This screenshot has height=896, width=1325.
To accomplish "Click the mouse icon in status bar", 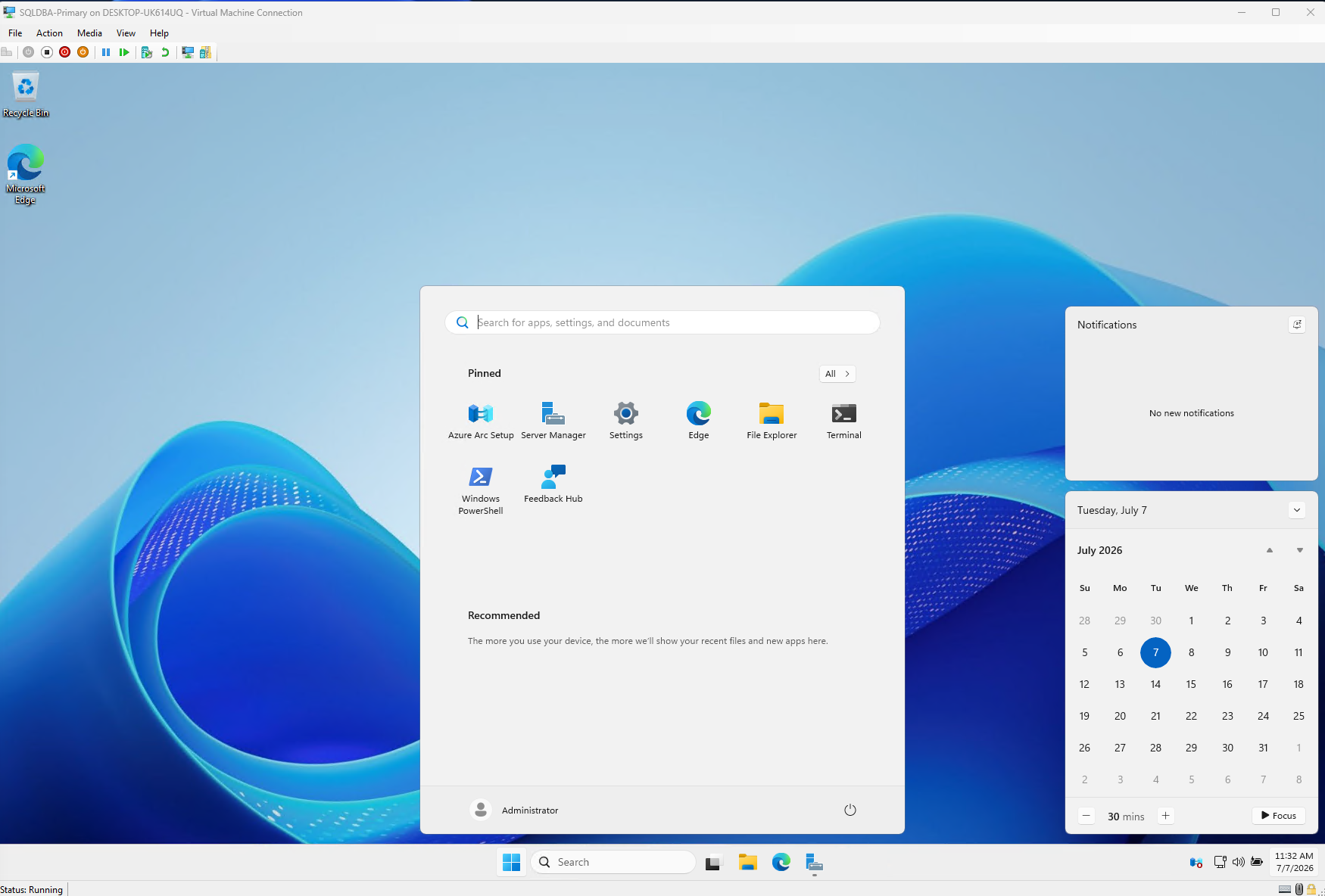I will tap(1299, 889).
